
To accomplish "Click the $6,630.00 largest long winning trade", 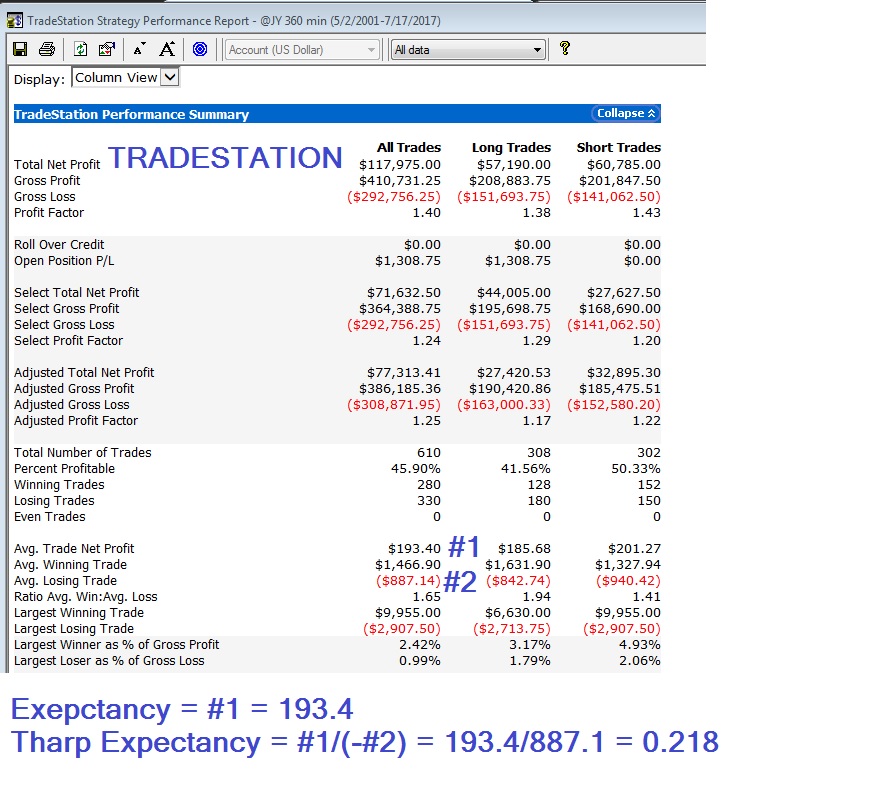I will click(x=518, y=613).
